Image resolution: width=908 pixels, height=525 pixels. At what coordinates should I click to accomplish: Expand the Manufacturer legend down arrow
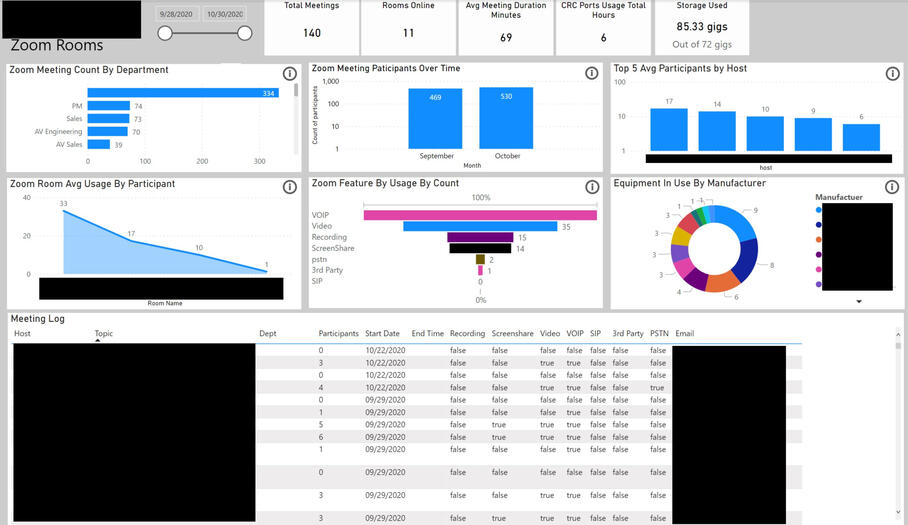pos(859,302)
